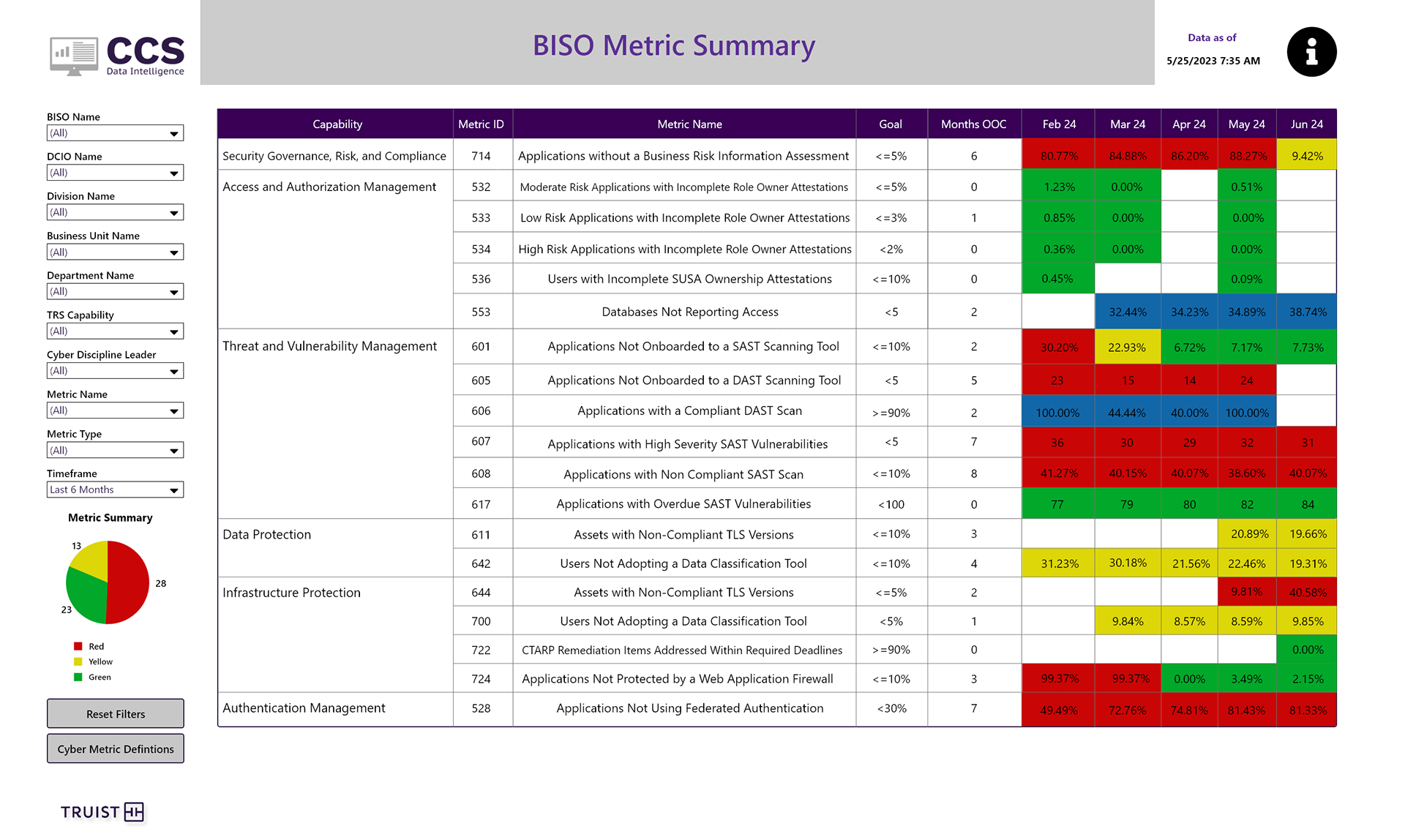1405x840 pixels.
Task: Click the 22.93% yellow Mar 24 cell
Action: pos(1128,347)
